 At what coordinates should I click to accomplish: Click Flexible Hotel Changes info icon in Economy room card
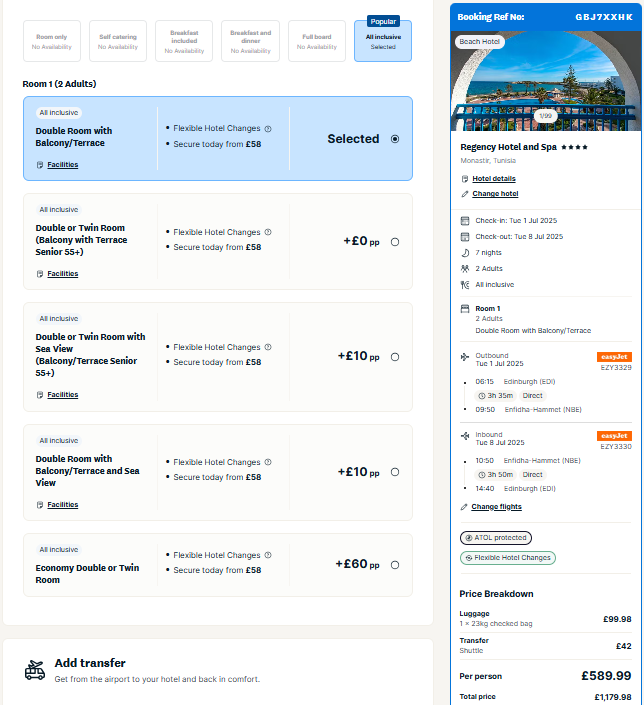click(268, 555)
